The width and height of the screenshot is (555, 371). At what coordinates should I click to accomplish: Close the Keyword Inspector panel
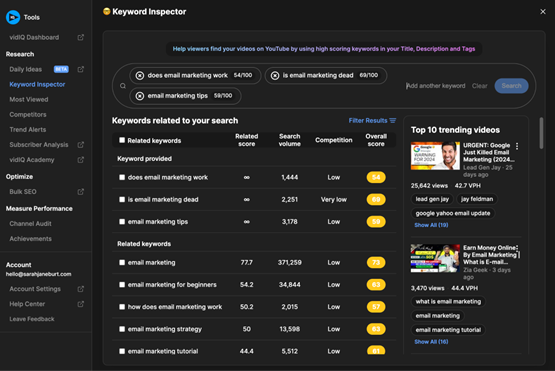coord(543,12)
